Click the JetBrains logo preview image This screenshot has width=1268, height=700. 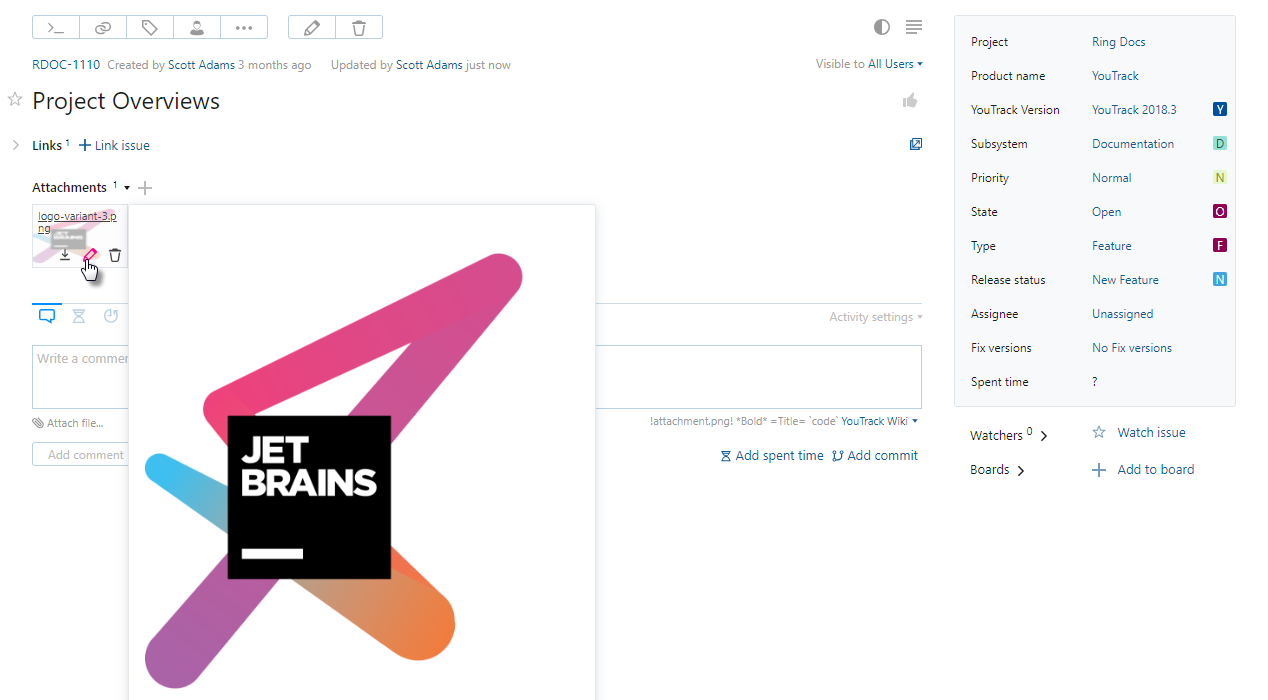(x=362, y=452)
